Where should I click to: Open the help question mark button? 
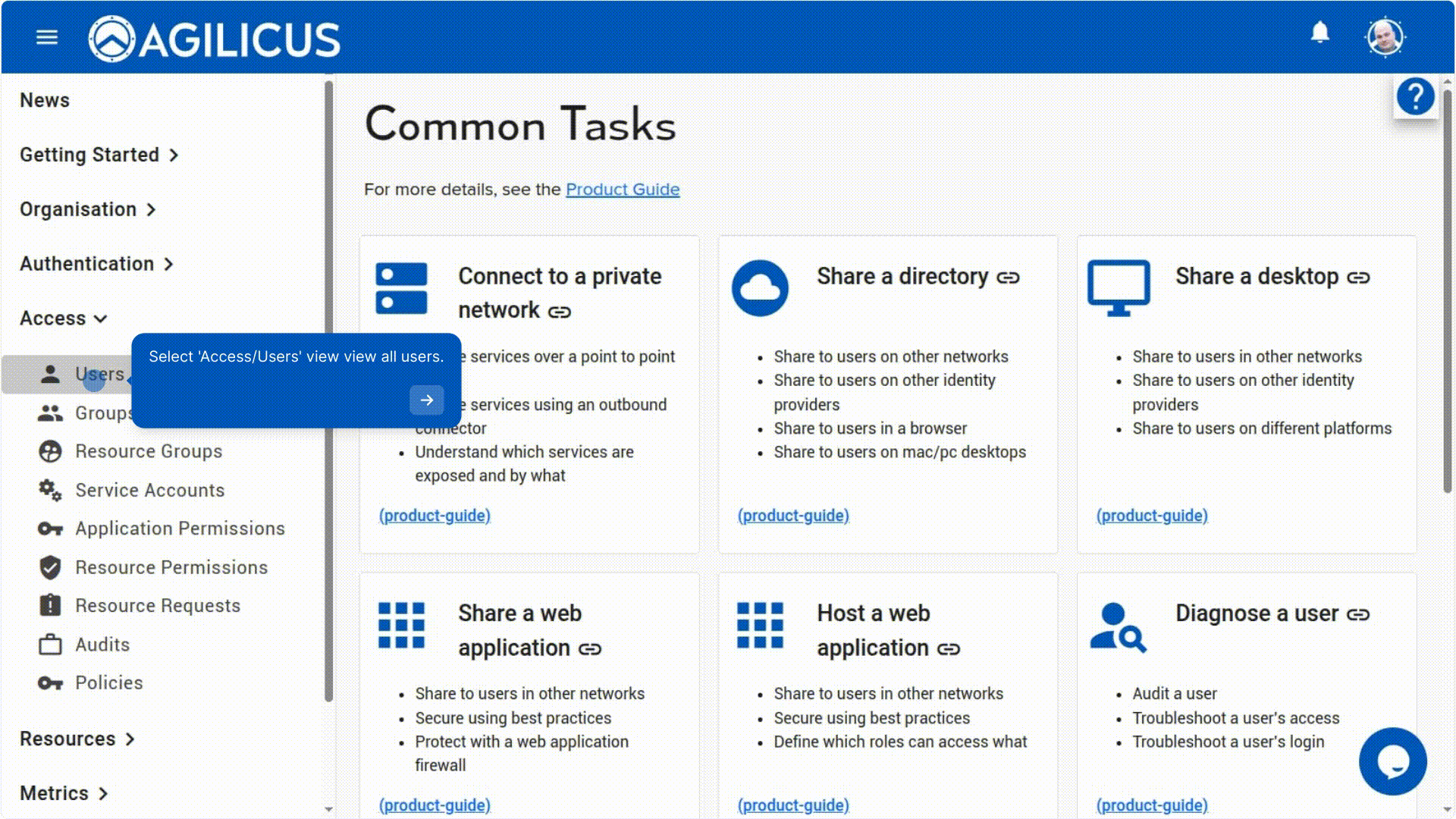1415,97
